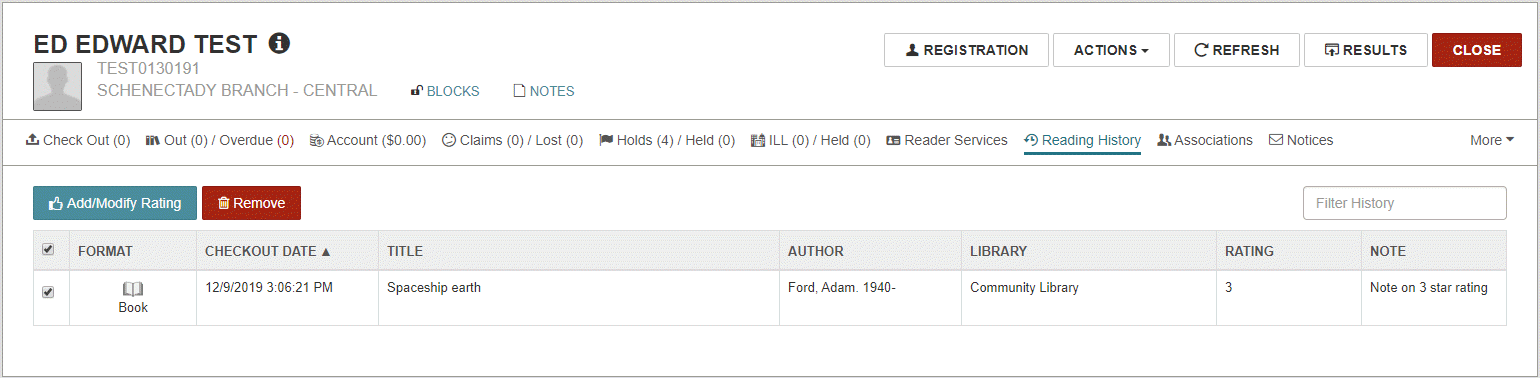Viewport: 1540px width, 378px height.
Task: Open Check Out (0) tab
Action: pyautogui.click(x=78, y=140)
